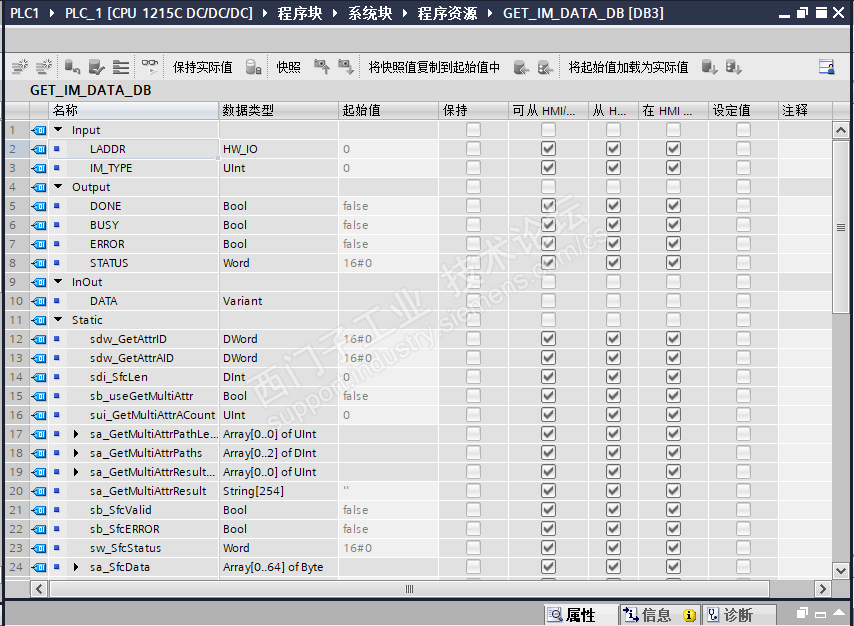
Task: Expand the sa_GetMultiAttrResult... array in row 19
Action: (x=76, y=472)
